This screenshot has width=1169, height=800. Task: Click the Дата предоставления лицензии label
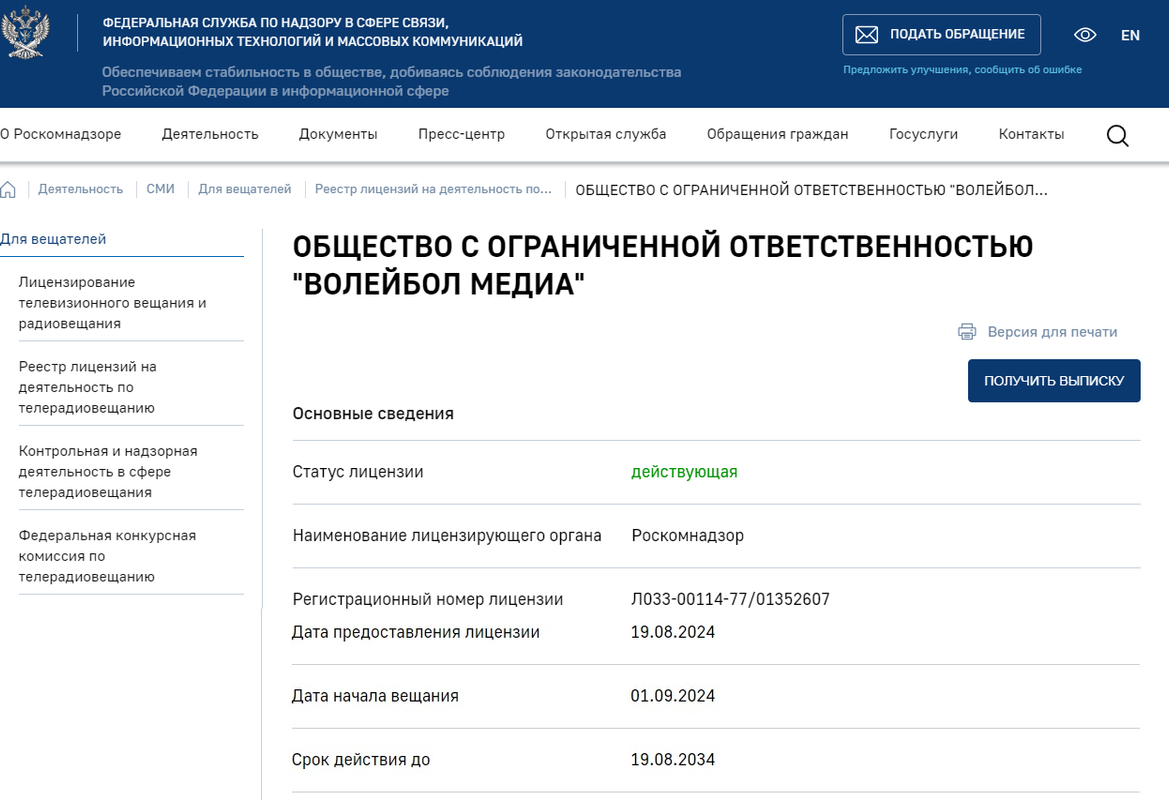[415, 632]
